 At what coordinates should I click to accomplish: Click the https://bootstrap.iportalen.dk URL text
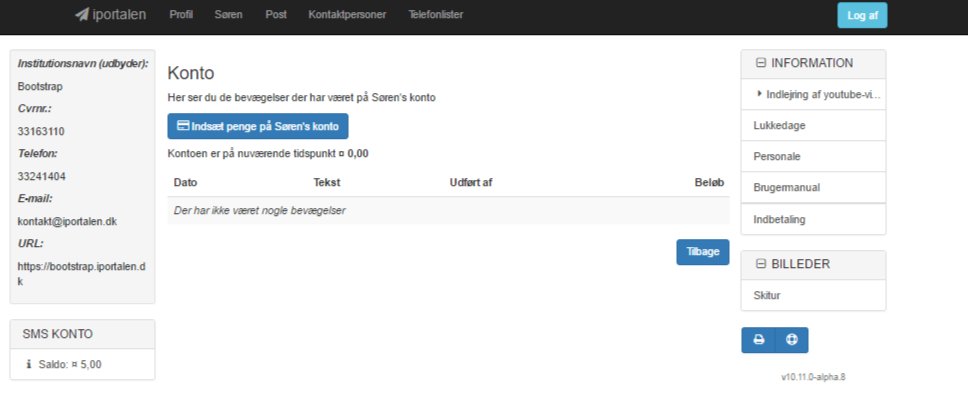[x=81, y=274]
